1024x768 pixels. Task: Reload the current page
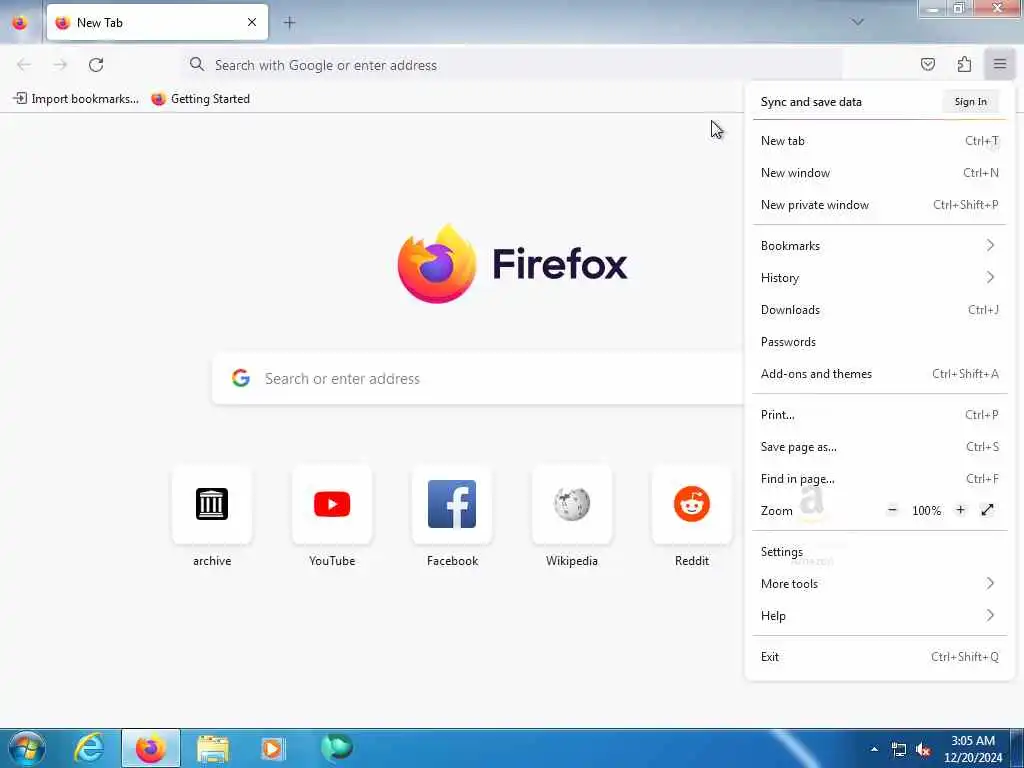coord(96,65)
